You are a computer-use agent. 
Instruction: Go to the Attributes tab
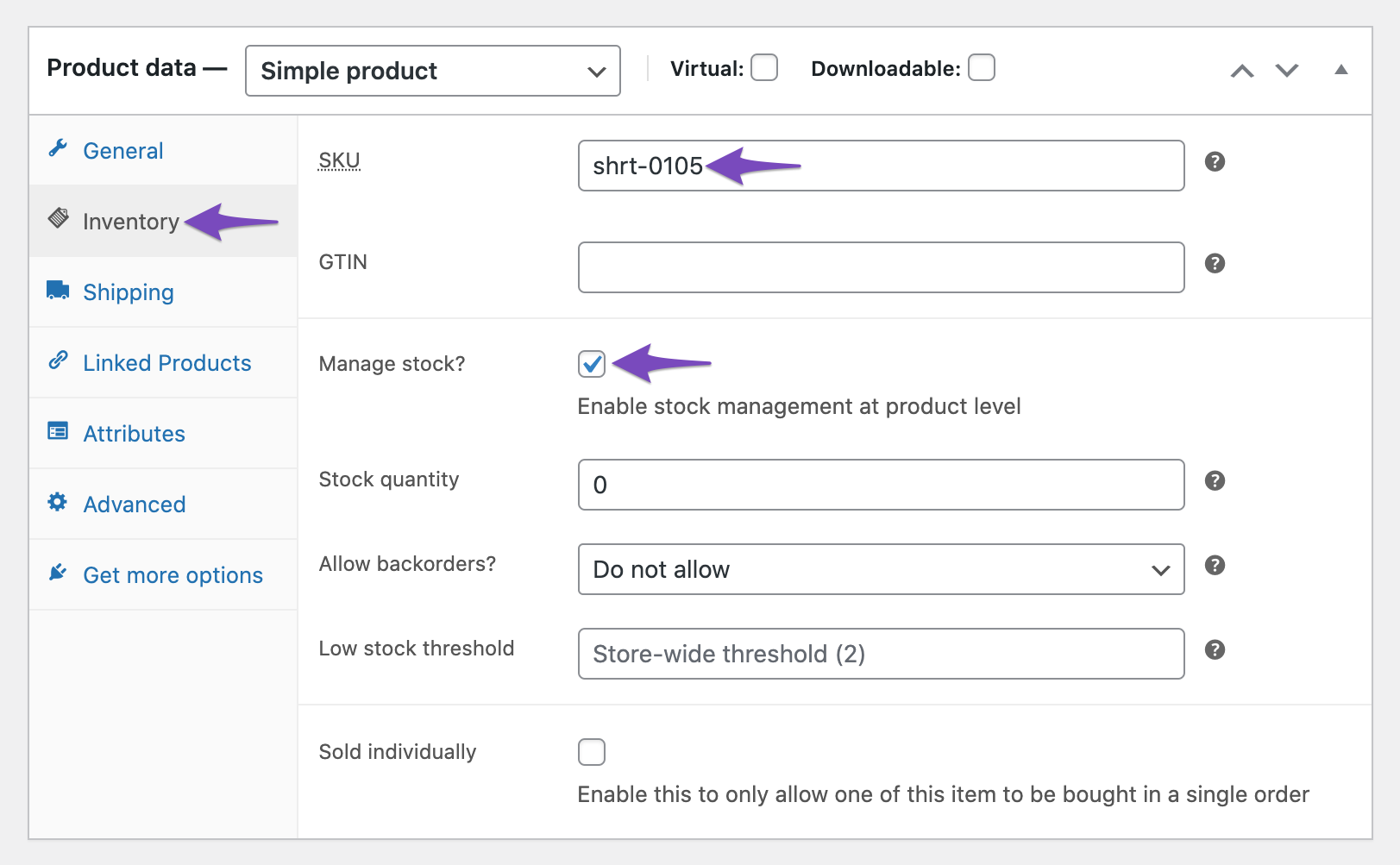pos(163,434)
